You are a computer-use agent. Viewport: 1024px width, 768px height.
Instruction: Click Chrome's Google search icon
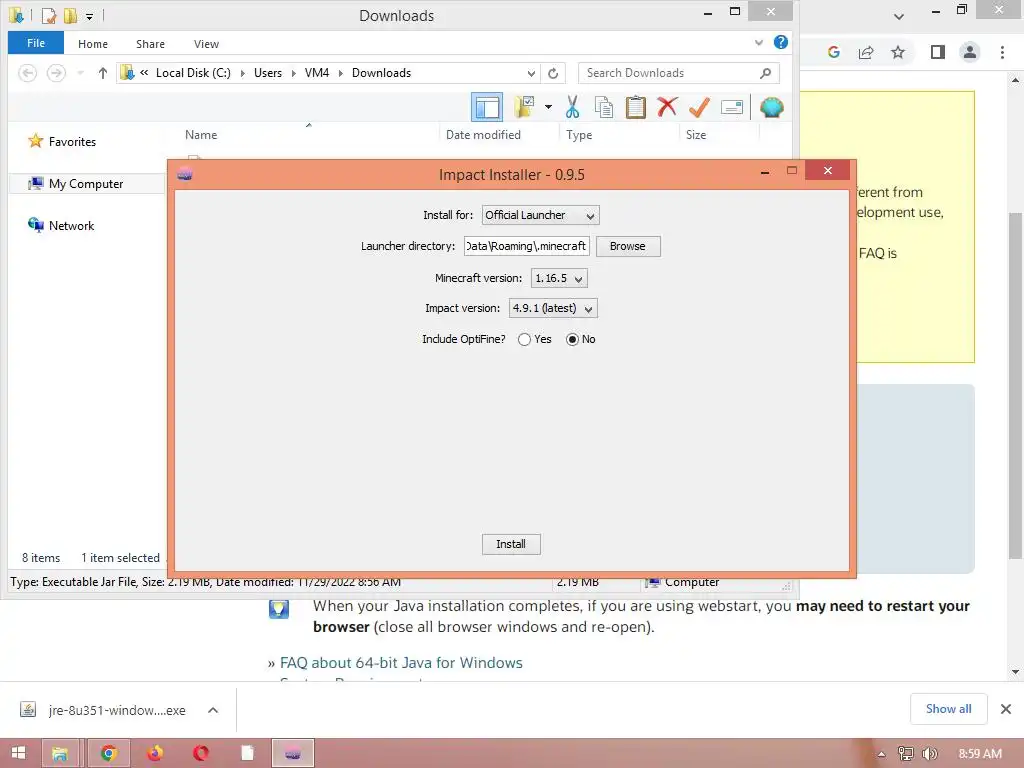click(x=833, y=52)
